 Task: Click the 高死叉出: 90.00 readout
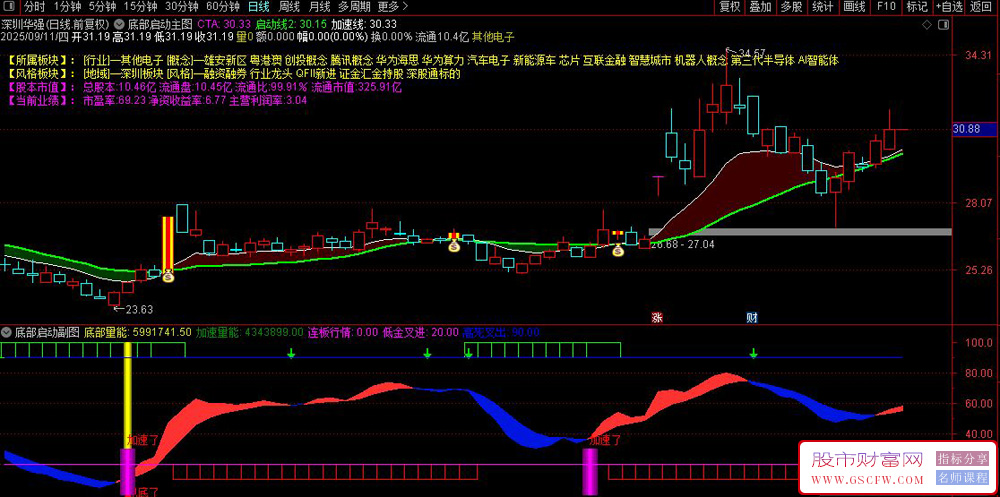tap(501, 332)
